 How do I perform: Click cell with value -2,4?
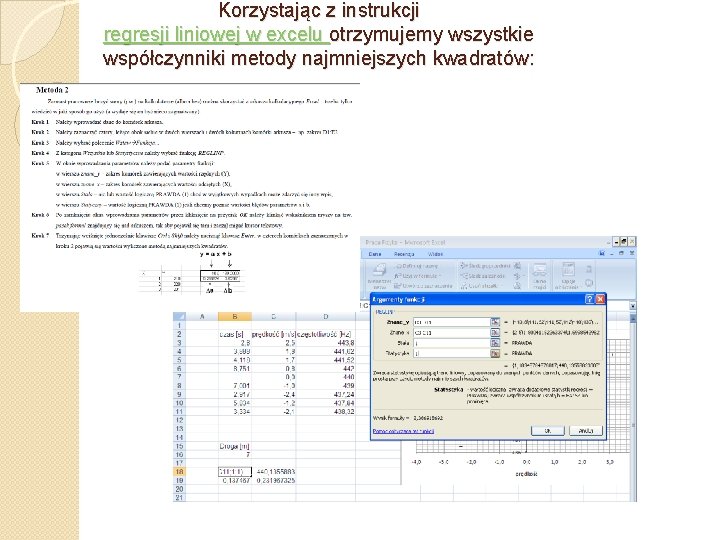pos(274,394)
